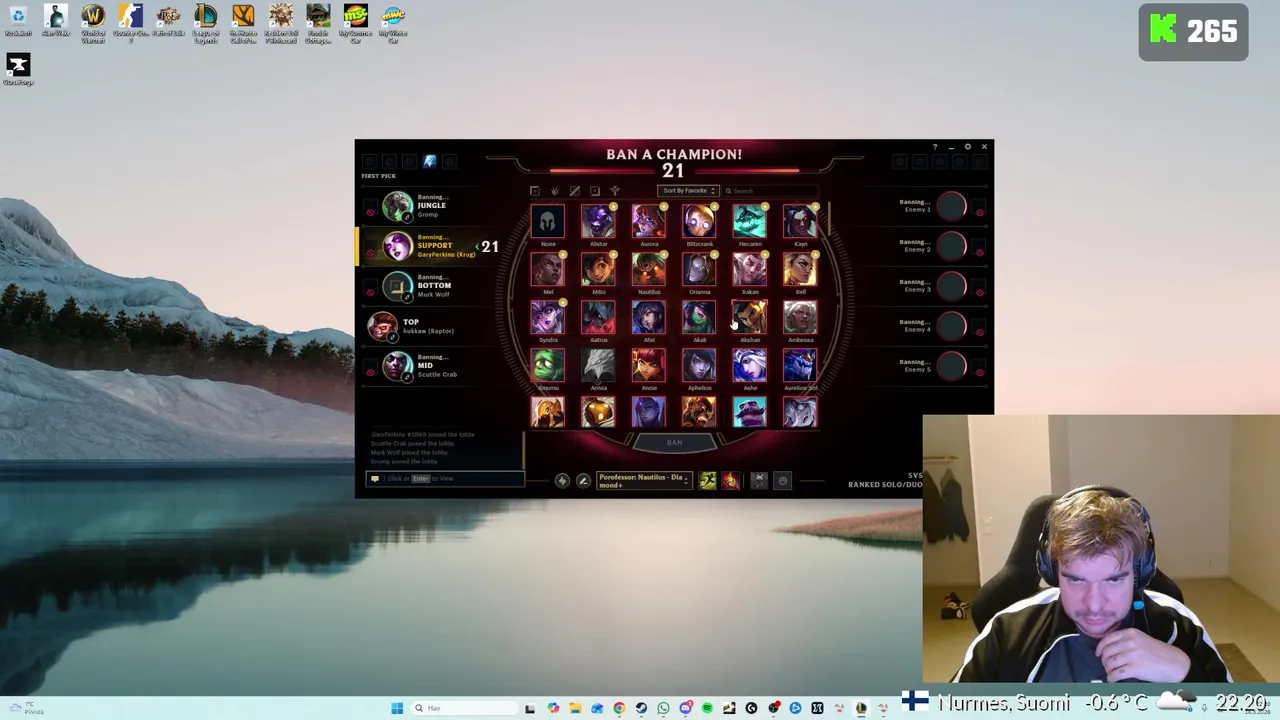Open League client settings gear
This screenshot has width=1280, height=720.
coord(967,147)
